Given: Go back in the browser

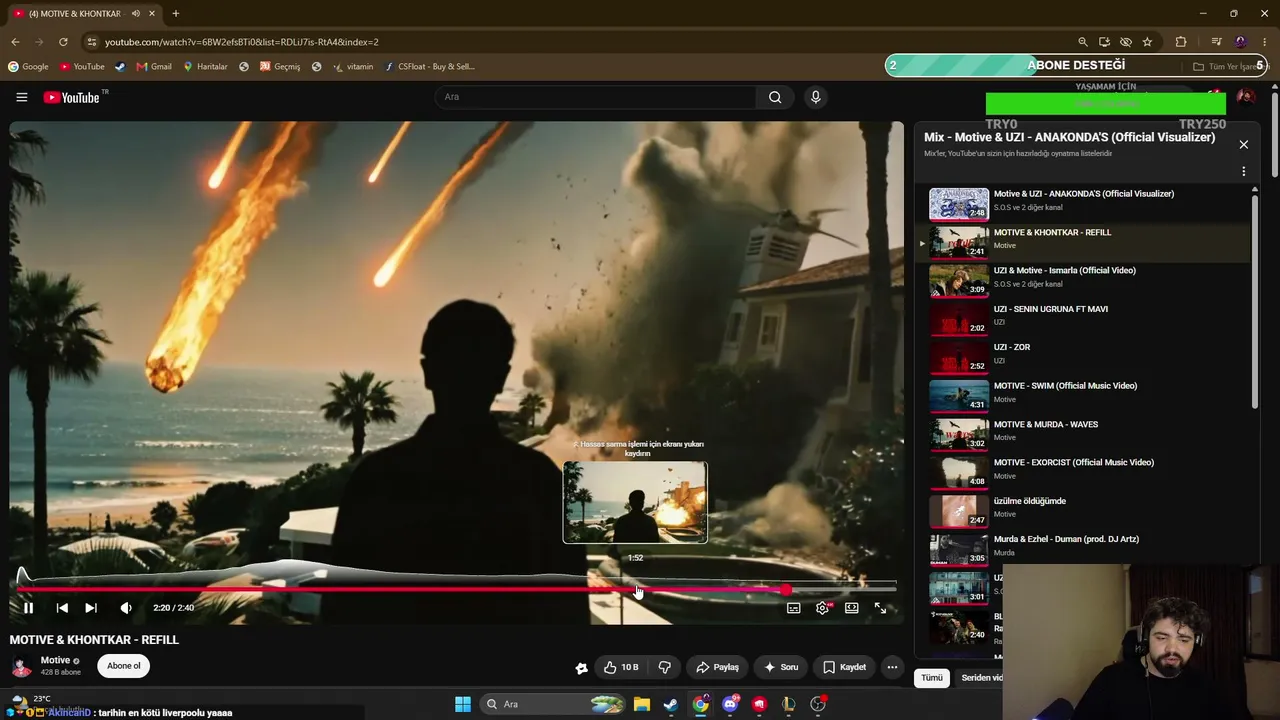Looking at the screenshot, I should coord(15,42).
